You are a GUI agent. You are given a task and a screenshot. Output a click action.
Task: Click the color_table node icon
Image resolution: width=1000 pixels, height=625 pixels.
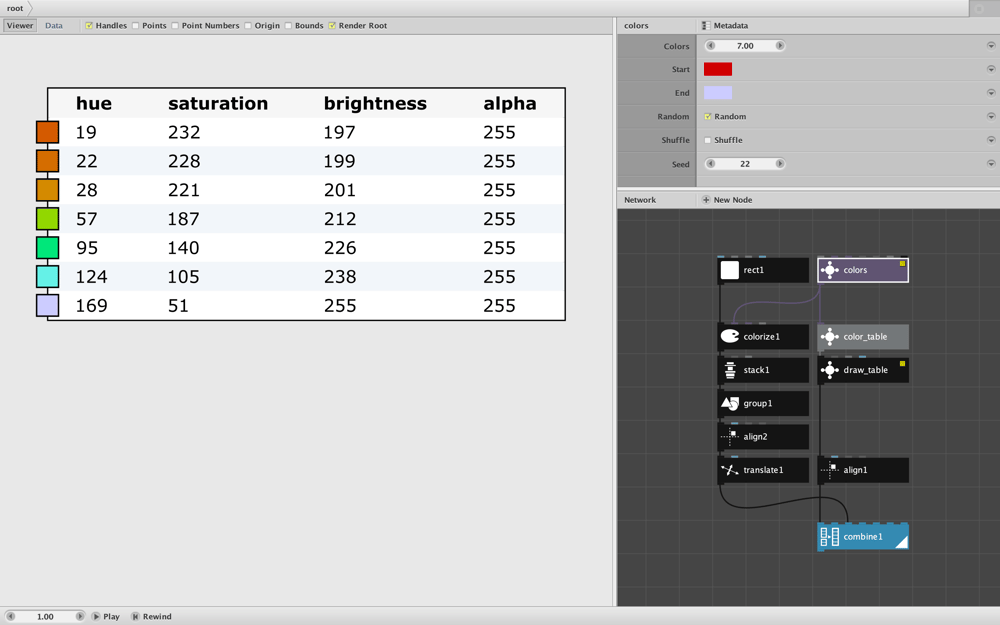(x=829, y=336)
